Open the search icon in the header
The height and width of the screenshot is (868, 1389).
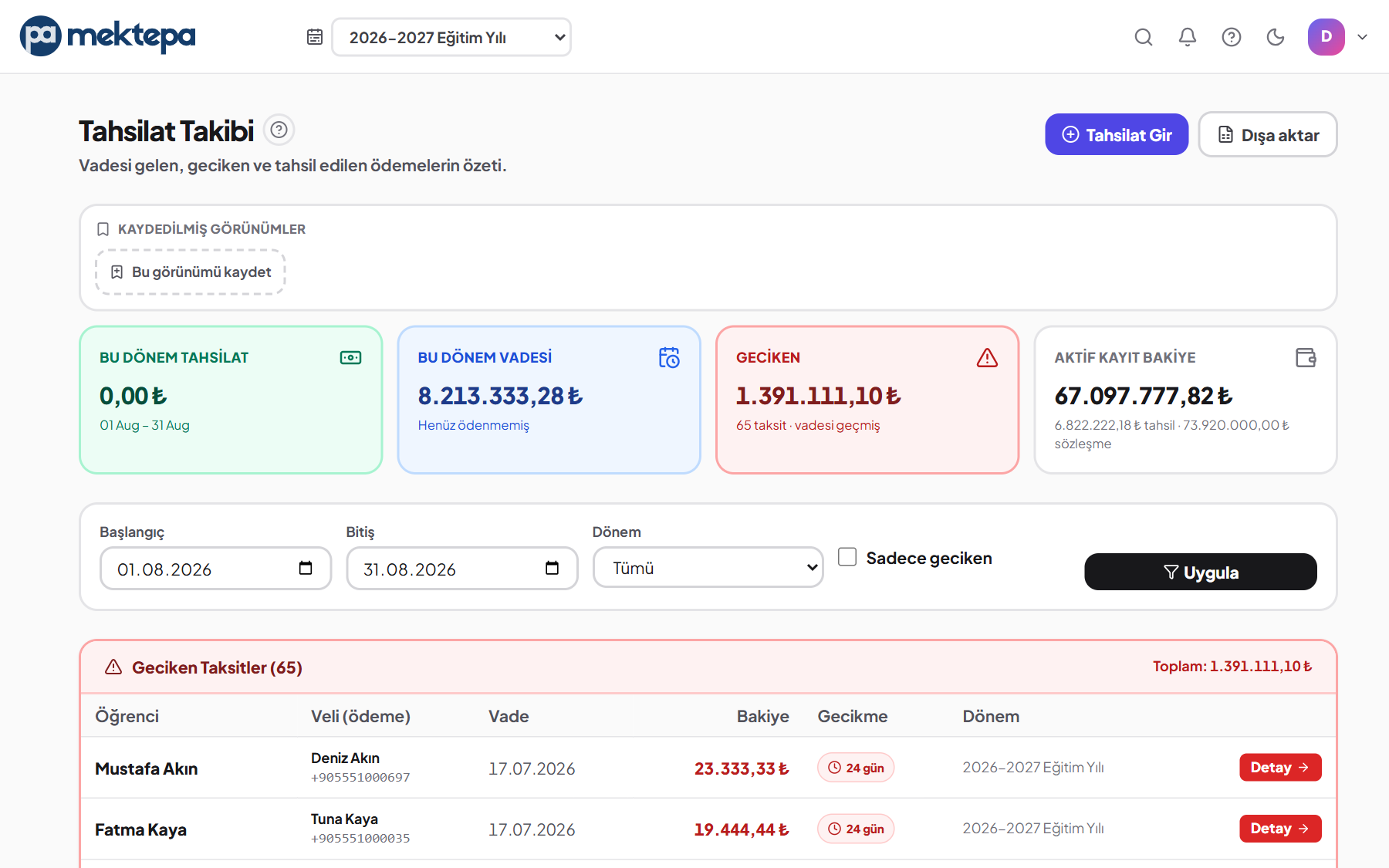click(1144, 37)
